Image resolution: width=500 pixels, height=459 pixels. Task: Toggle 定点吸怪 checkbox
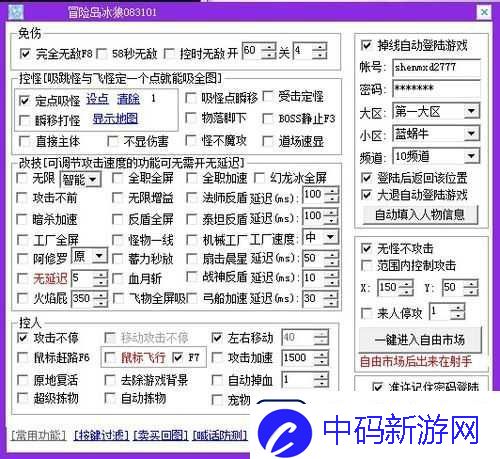click(x=24, y=100)
